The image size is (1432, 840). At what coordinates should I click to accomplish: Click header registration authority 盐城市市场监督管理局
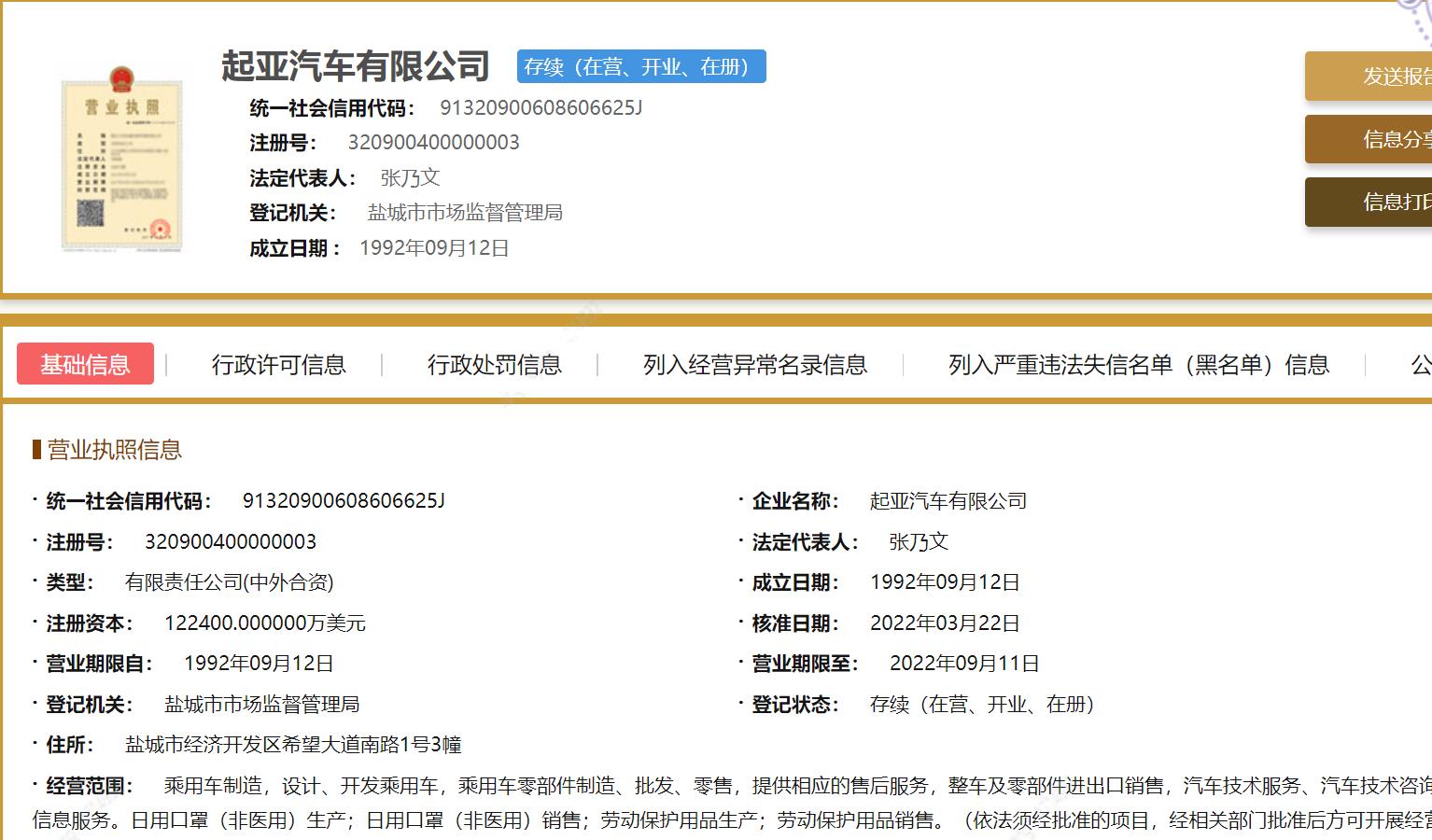tap(465, 213)
